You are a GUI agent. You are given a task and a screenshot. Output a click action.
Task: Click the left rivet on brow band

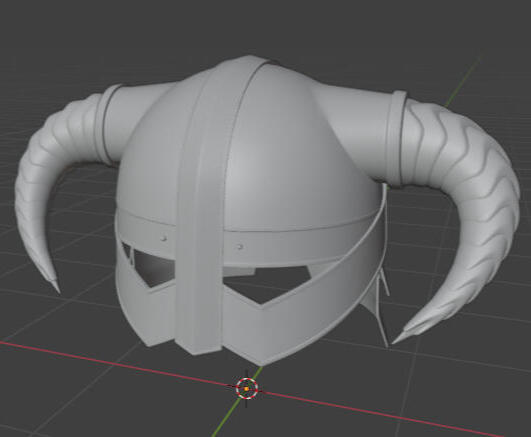pyautogui.click(x=164, y=238)
